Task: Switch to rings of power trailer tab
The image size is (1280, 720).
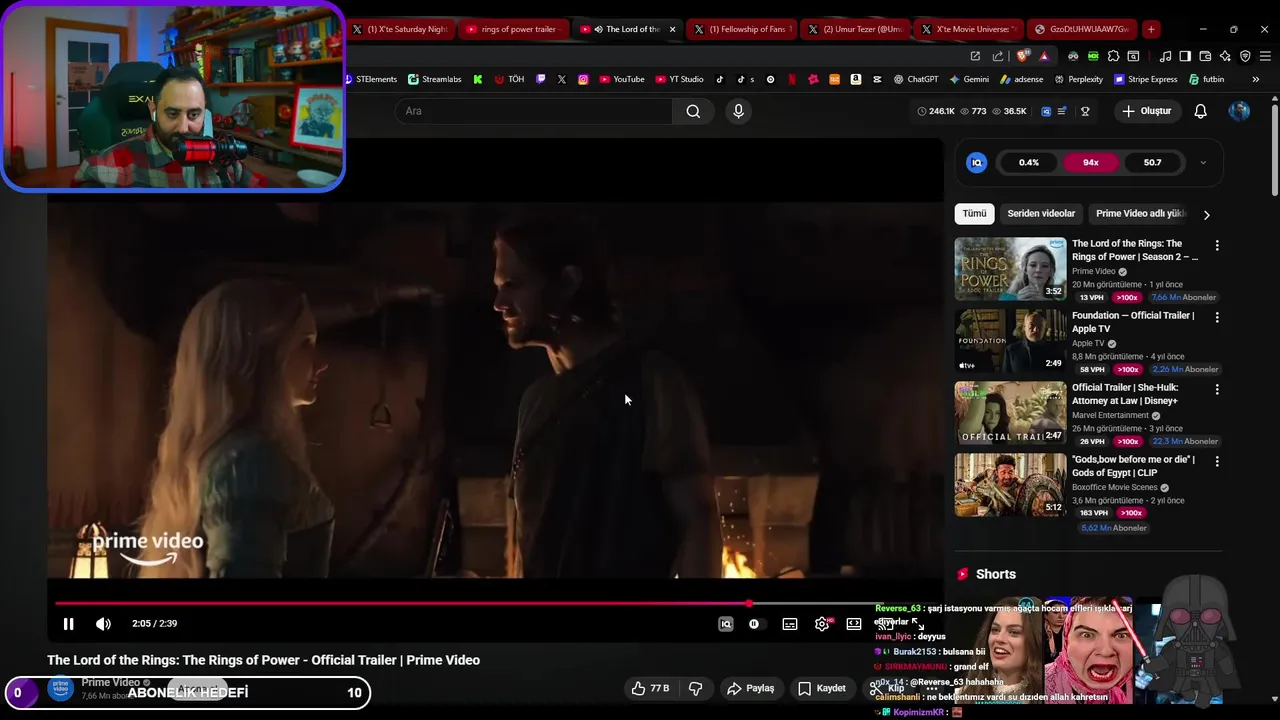Action: point(514,29)
